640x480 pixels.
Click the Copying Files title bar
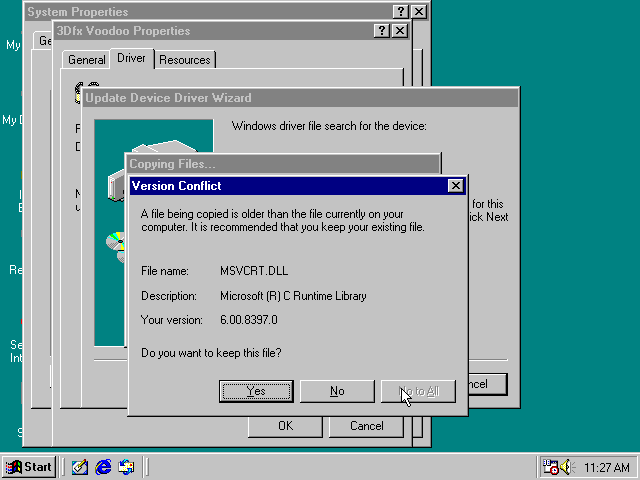[x=283, y=164]
